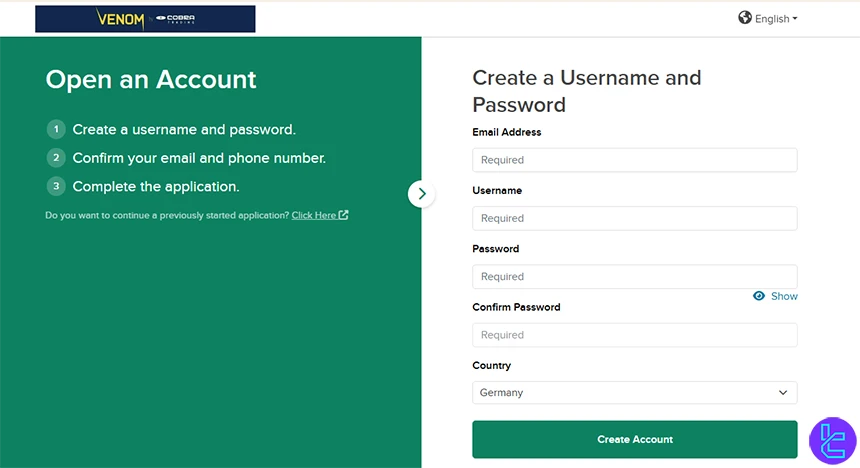Click the step 2 number badge

56,158
